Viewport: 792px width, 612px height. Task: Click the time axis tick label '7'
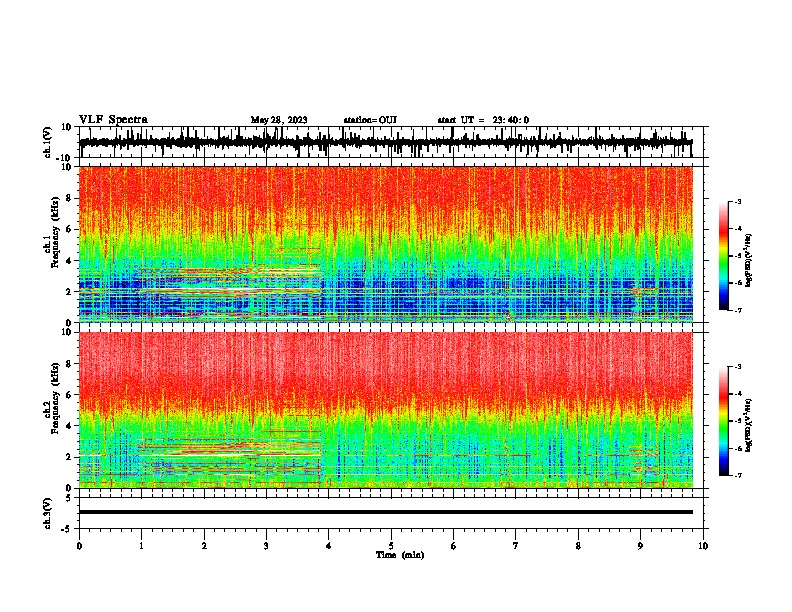pyautogui.click(x=516, y=546)
